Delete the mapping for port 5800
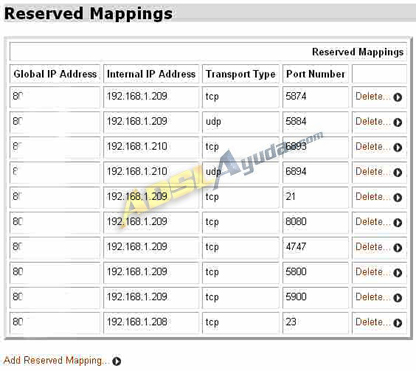Image resolution: width=416 pixels, height=371 pixels. point(372,272)
